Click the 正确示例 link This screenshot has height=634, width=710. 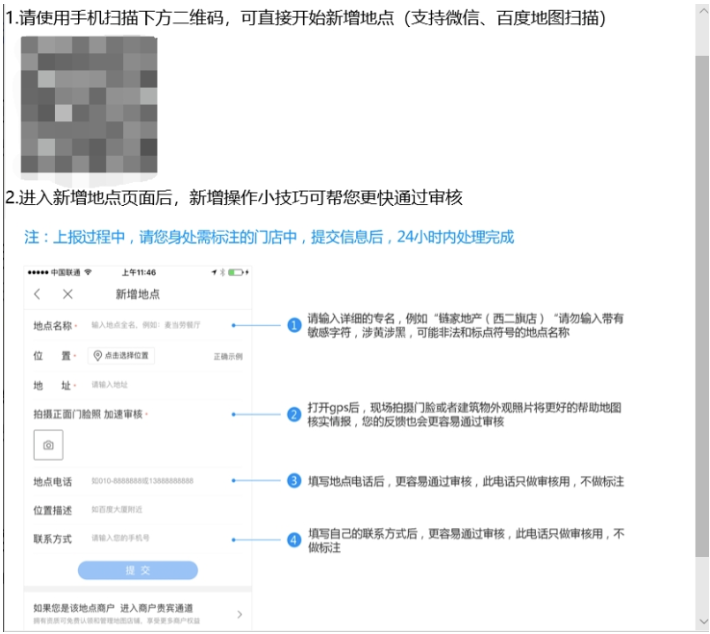coord(228,356)
